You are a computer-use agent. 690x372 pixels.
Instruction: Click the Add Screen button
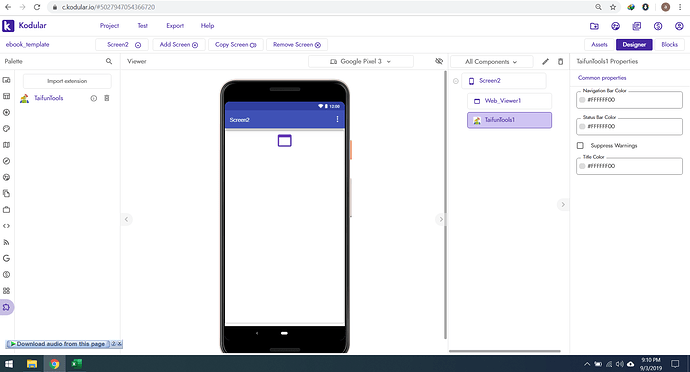coord(179,45)
